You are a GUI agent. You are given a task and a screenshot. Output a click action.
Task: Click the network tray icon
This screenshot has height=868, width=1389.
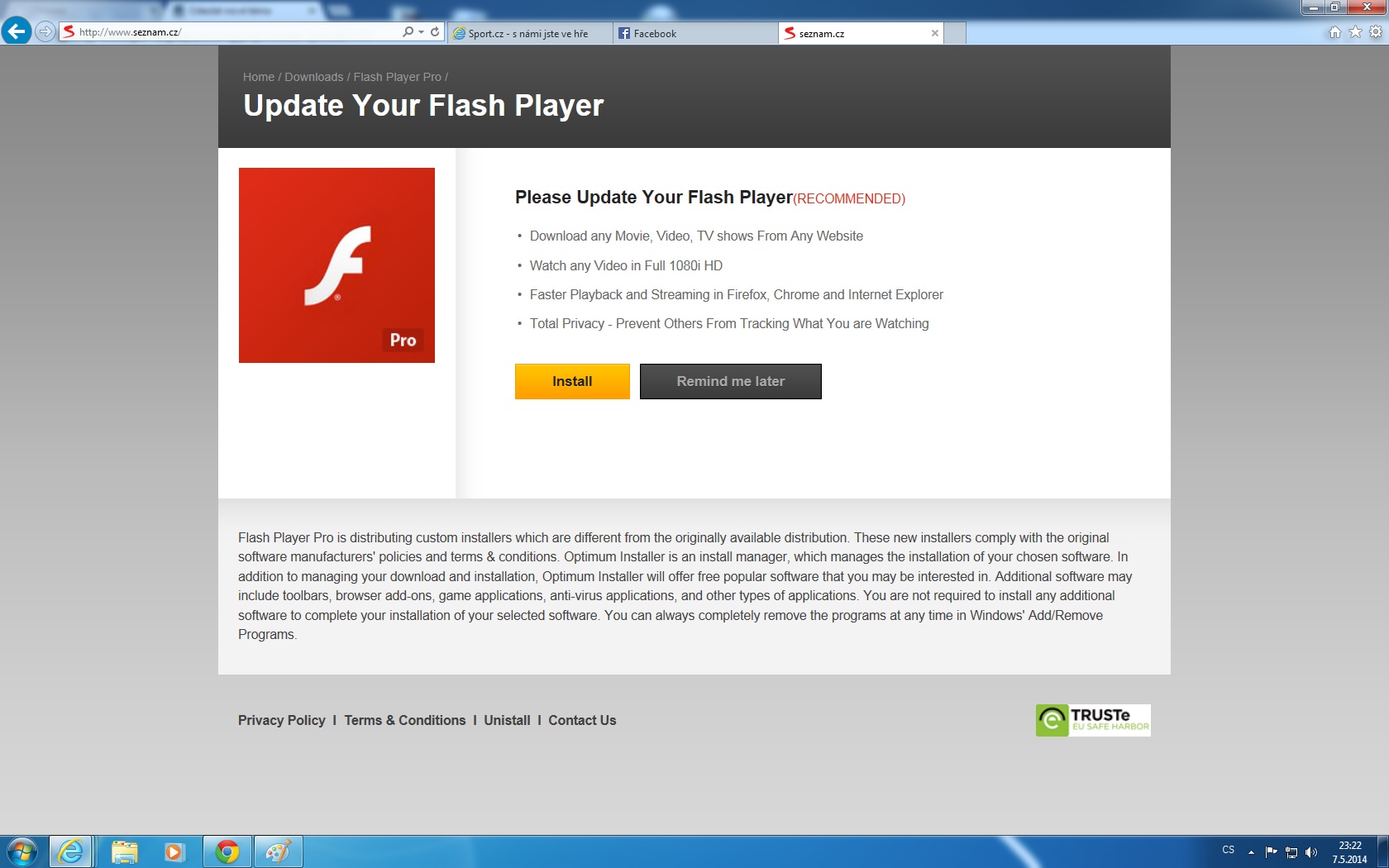[1291, 852]
